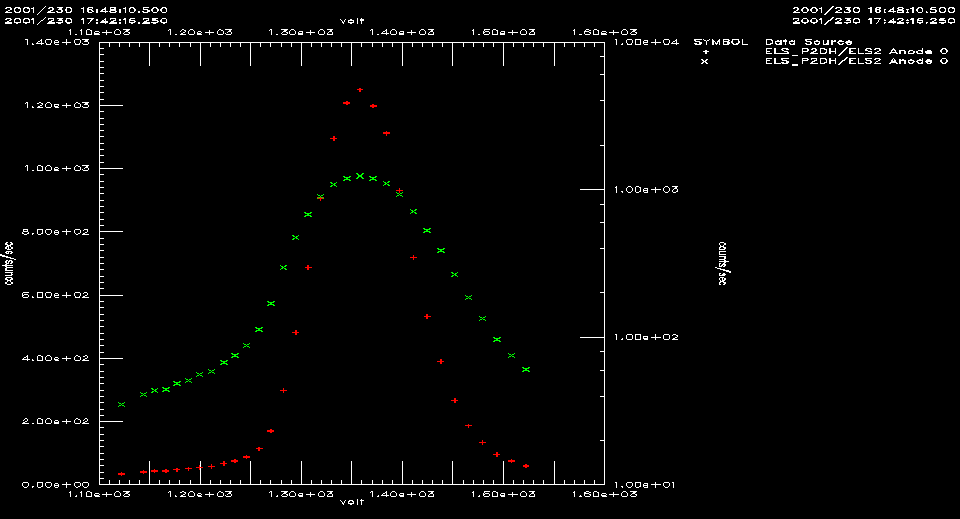The image size is (960, 519).
Task: Click the highest red plus data point
Action: click(x=360, y=90)
